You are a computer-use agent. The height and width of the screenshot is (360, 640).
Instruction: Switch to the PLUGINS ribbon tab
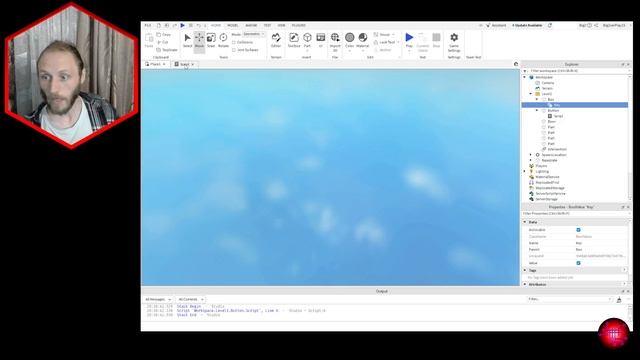click(298, 25)
